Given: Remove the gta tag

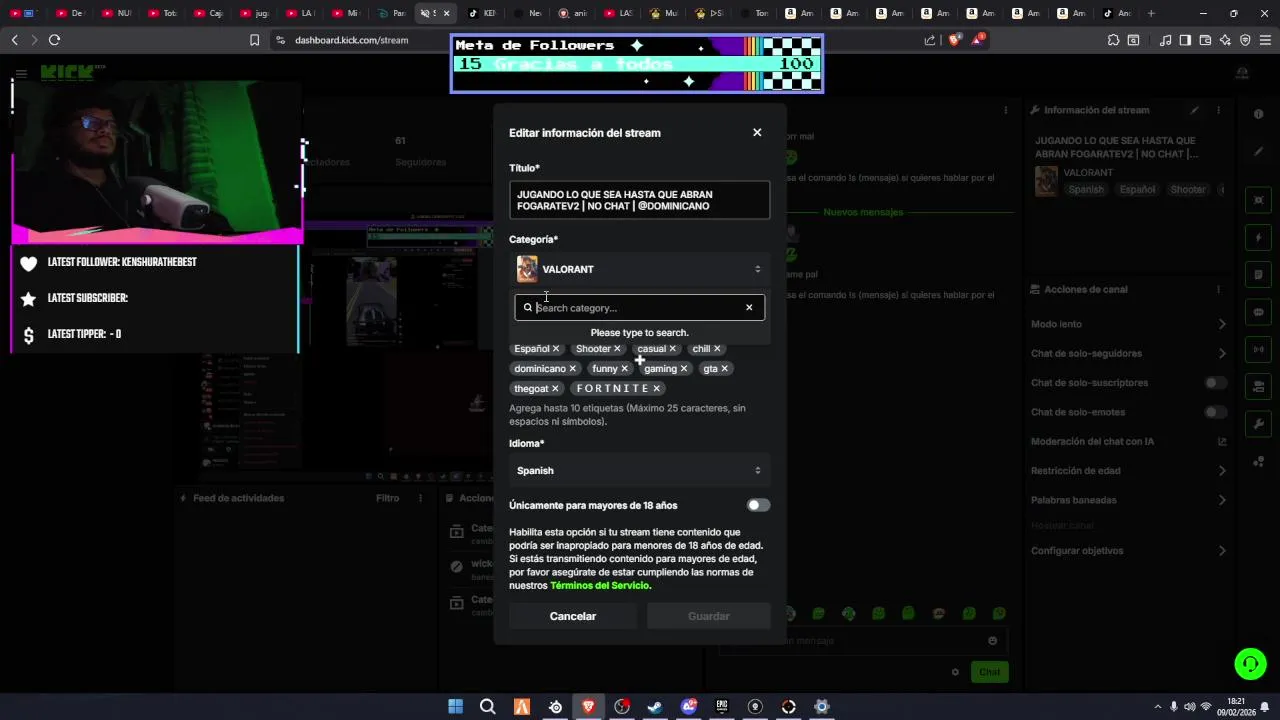Looking at the screenshot, I should point(725,369).
